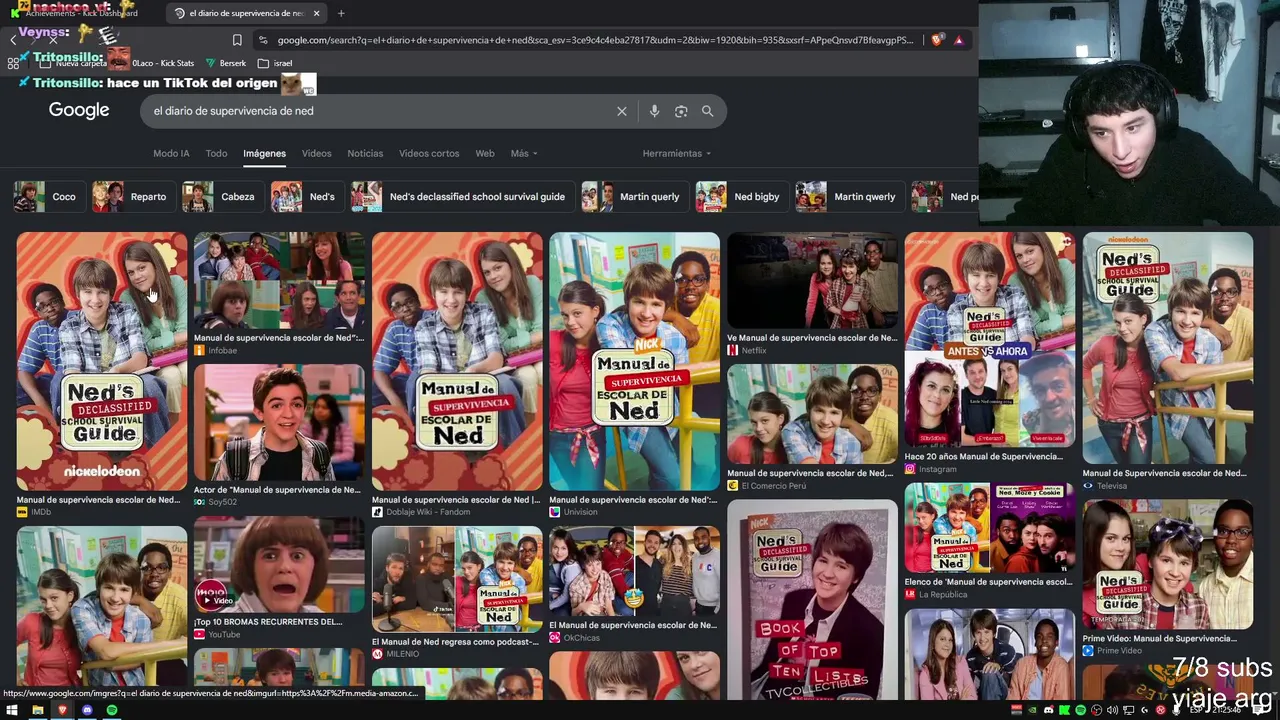Select the 'el diario de supervivencia' tab
The width and height of the screenshot is (1280, 720).
[246, 13]
